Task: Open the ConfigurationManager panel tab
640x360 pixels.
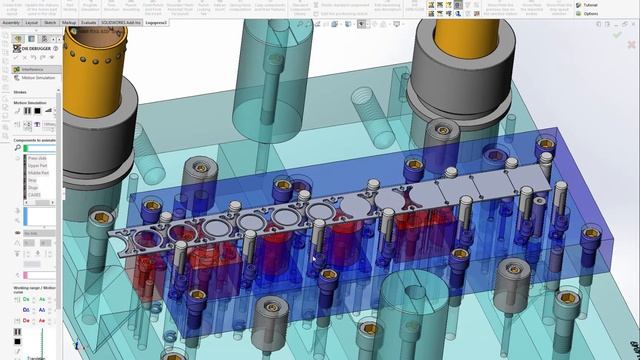Action: pos(44,39)
